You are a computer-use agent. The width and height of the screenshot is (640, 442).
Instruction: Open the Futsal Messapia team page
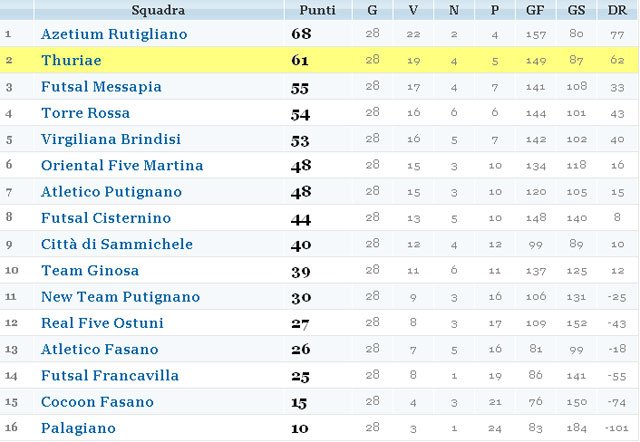pos(101,87)
